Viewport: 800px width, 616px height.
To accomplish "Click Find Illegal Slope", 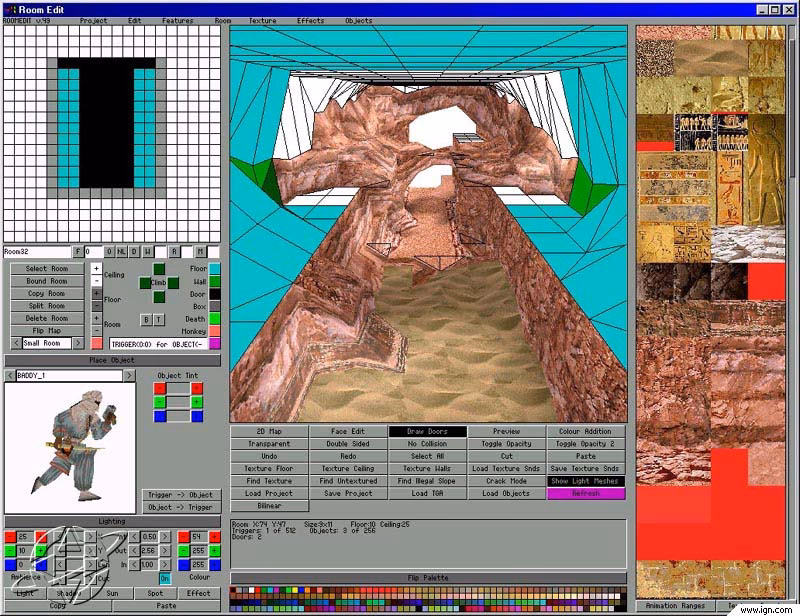I will click(x=428, y=481).
